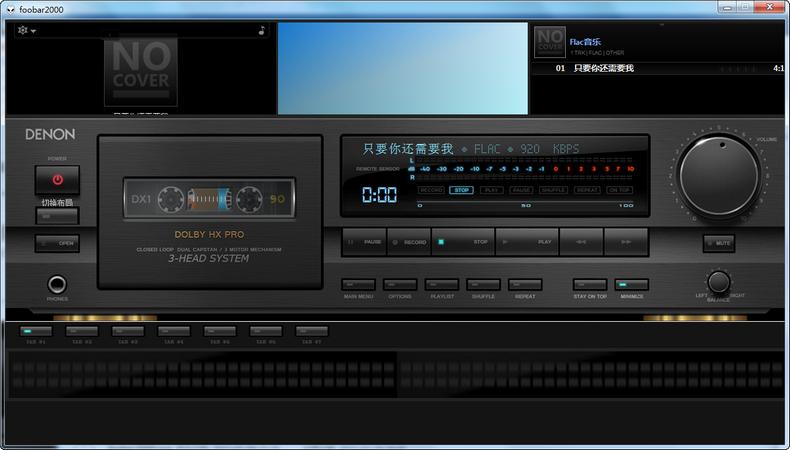
Task: Click the blue gradient visualization panel
Action: pyautogui.click(x=403, y=68)
